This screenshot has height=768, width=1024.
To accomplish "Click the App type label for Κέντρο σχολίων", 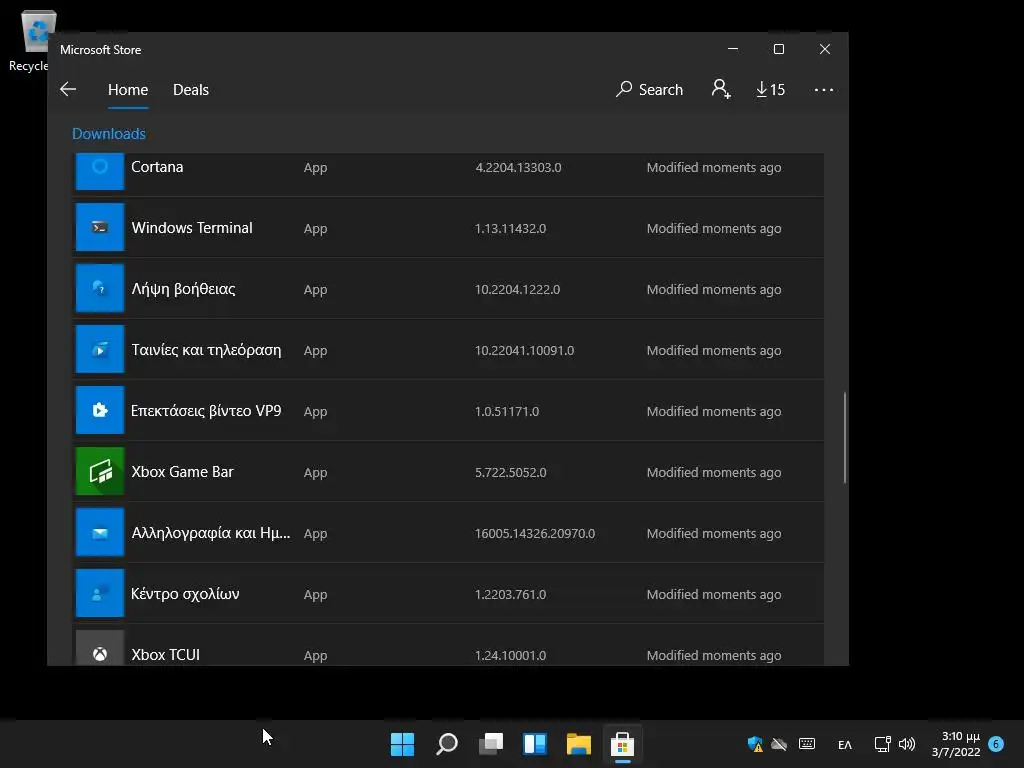I will point(315,595).
